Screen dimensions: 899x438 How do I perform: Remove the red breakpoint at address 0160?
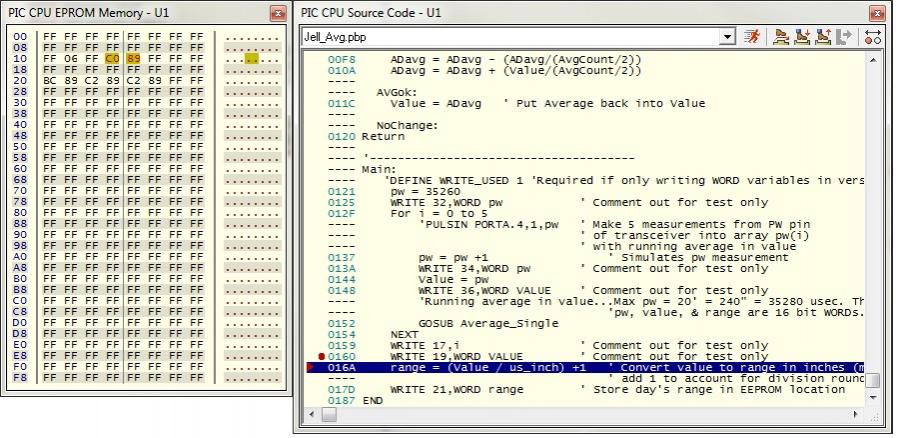[321, 356]
